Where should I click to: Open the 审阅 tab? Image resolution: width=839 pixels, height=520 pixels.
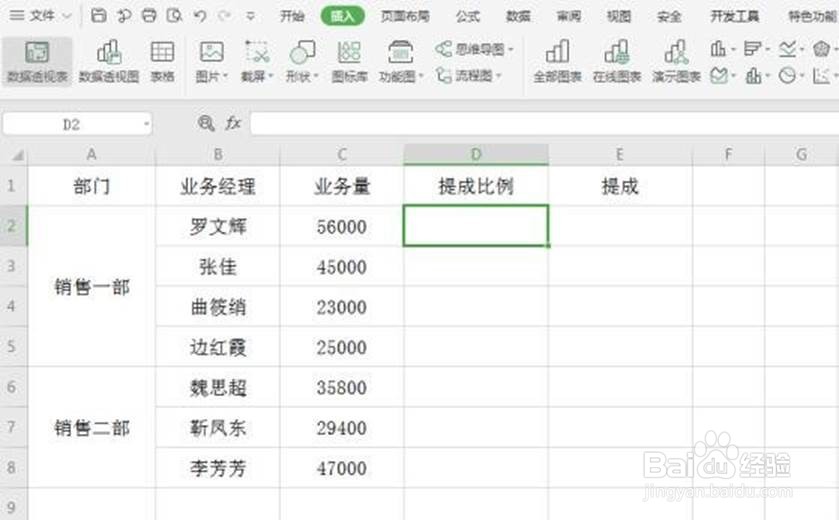[x=568, y=16]
